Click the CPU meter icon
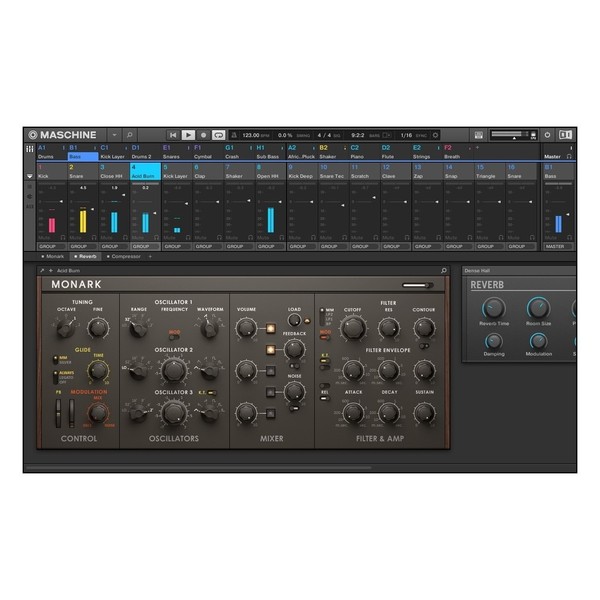 click(x=533, y=135)
